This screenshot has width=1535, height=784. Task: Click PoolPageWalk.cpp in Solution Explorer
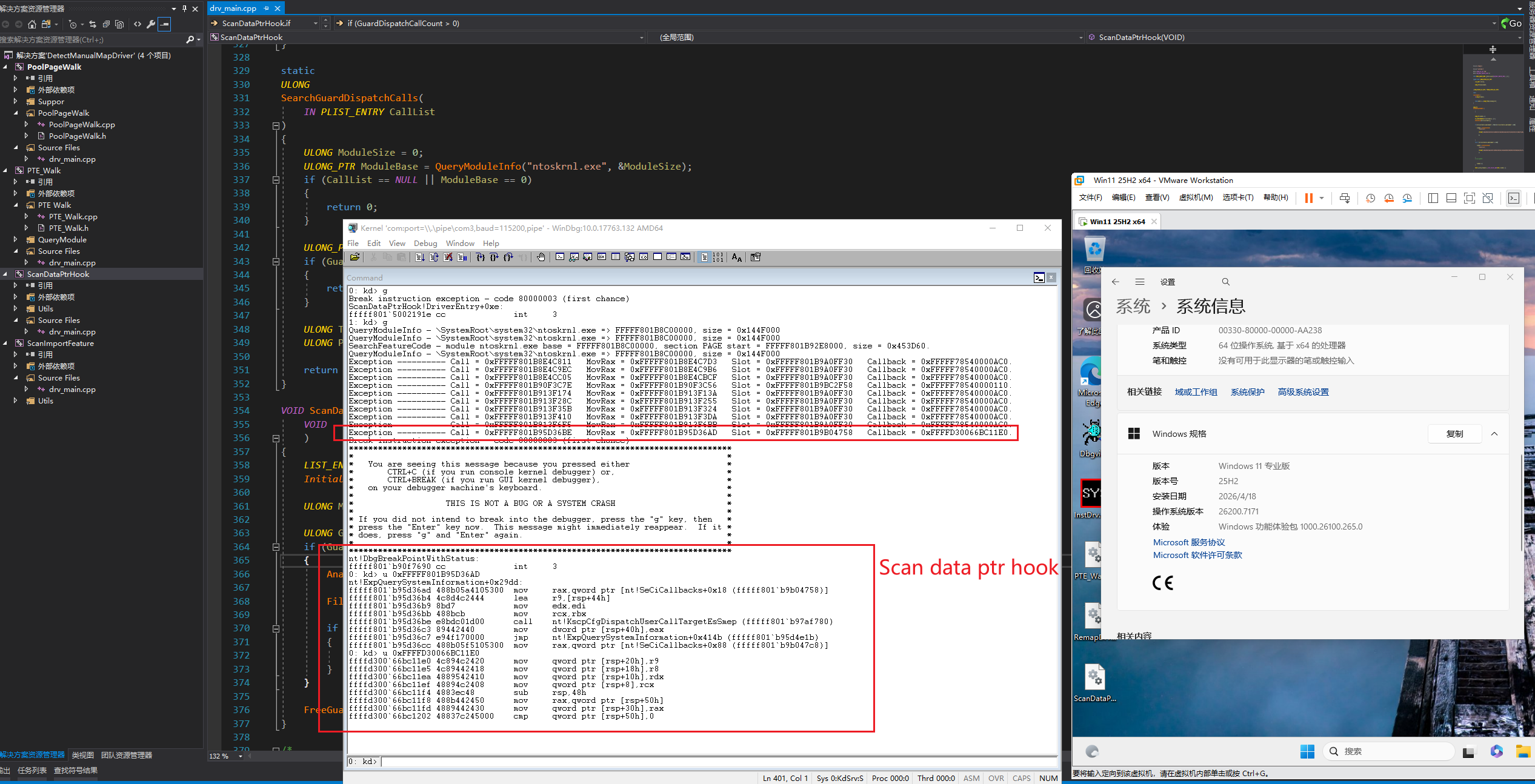pos(82,125)
